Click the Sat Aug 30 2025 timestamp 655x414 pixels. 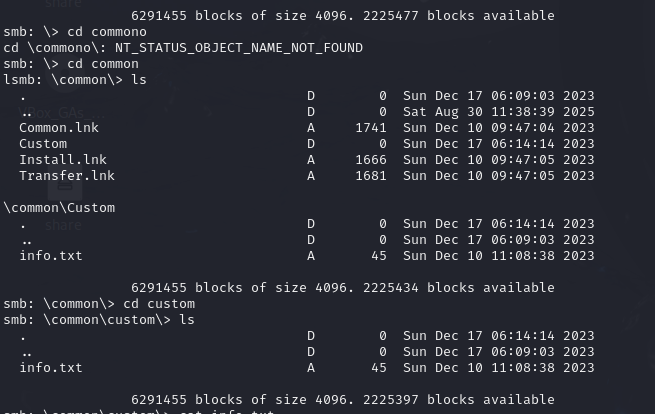(498, 112)
